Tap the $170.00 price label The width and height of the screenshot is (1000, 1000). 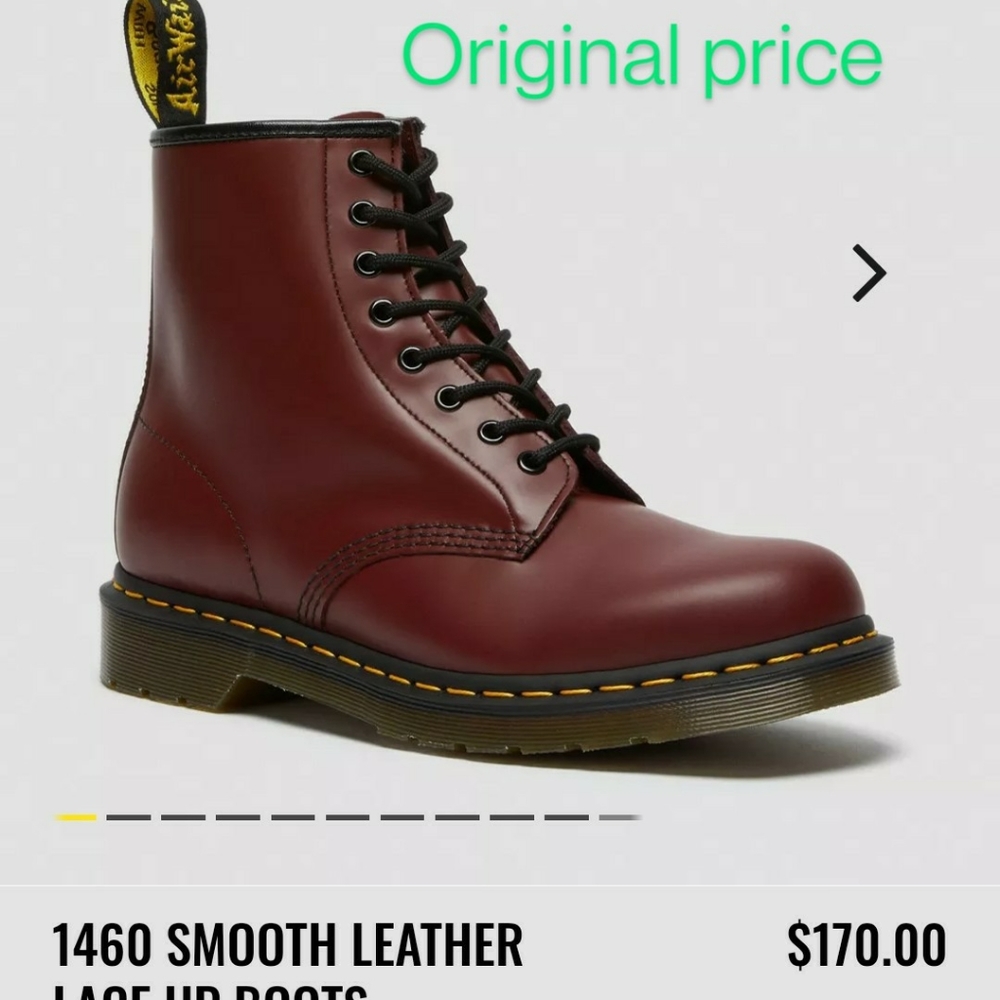(x=867, y=945)
